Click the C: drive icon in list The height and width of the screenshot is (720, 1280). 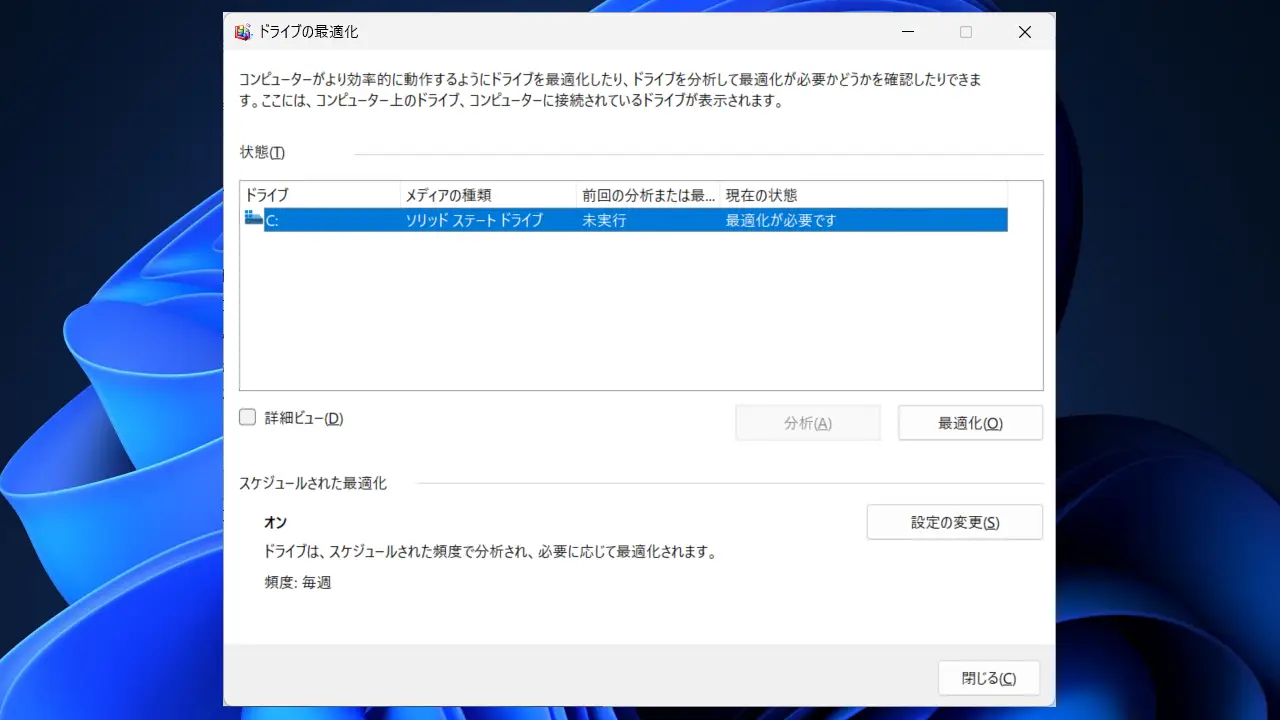pyautogui.click(x=253, y=219)
